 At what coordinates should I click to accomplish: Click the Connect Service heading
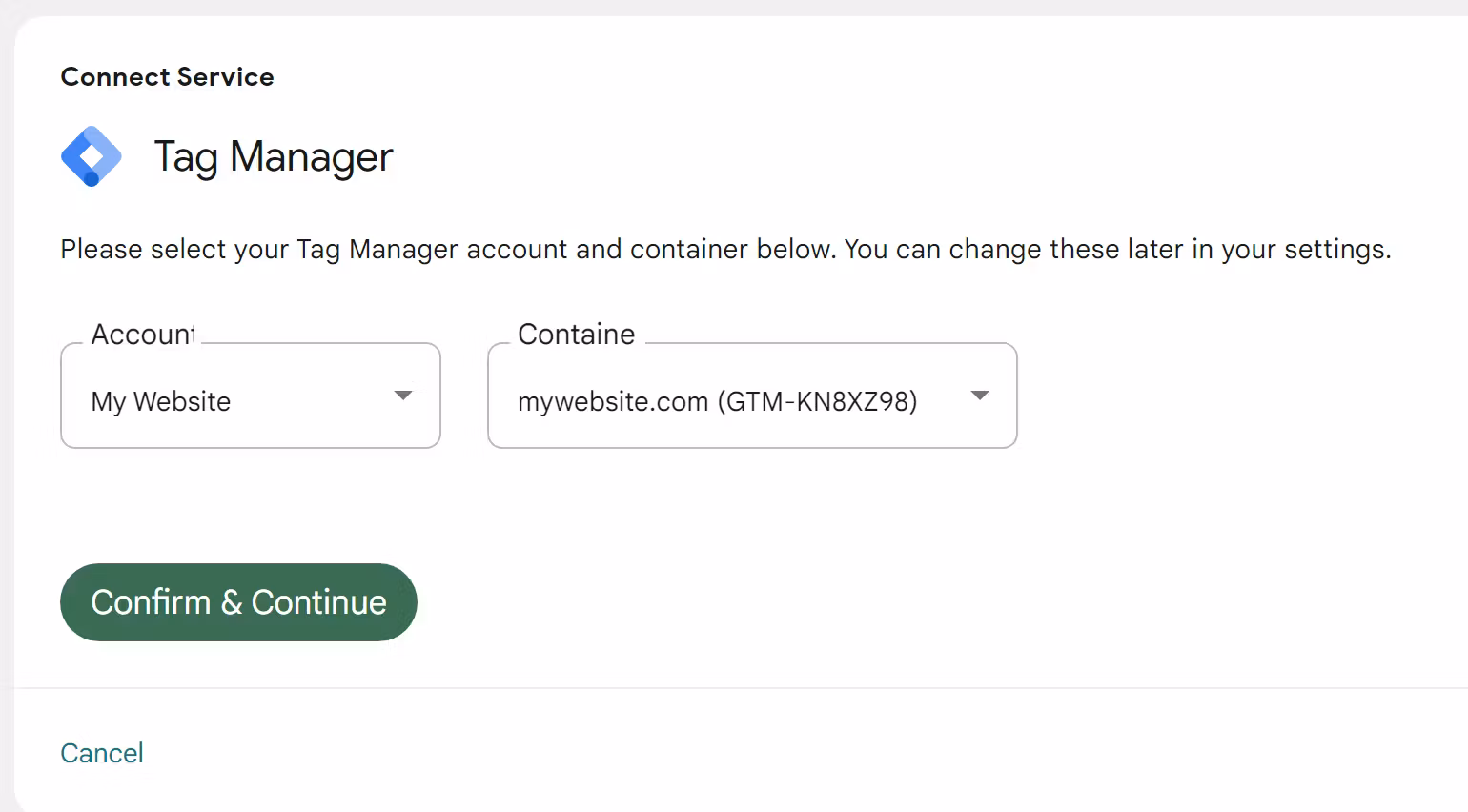[x=167, y=76]
